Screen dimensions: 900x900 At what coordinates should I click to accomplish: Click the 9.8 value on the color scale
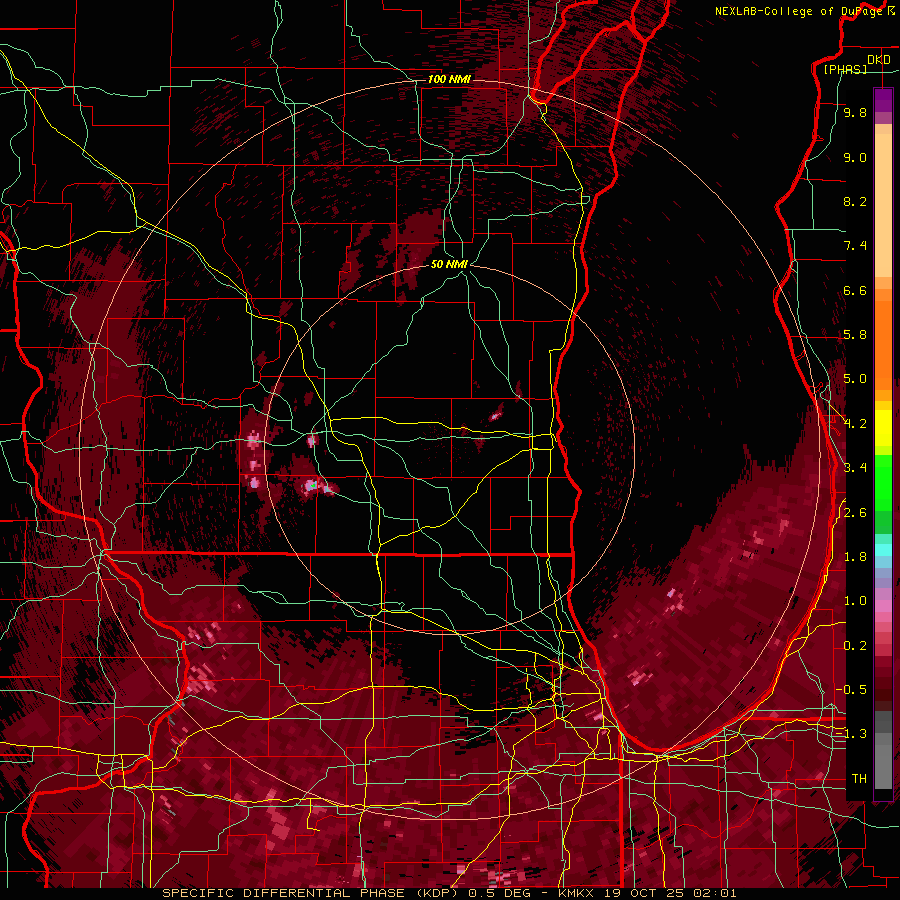pos(855,112)
